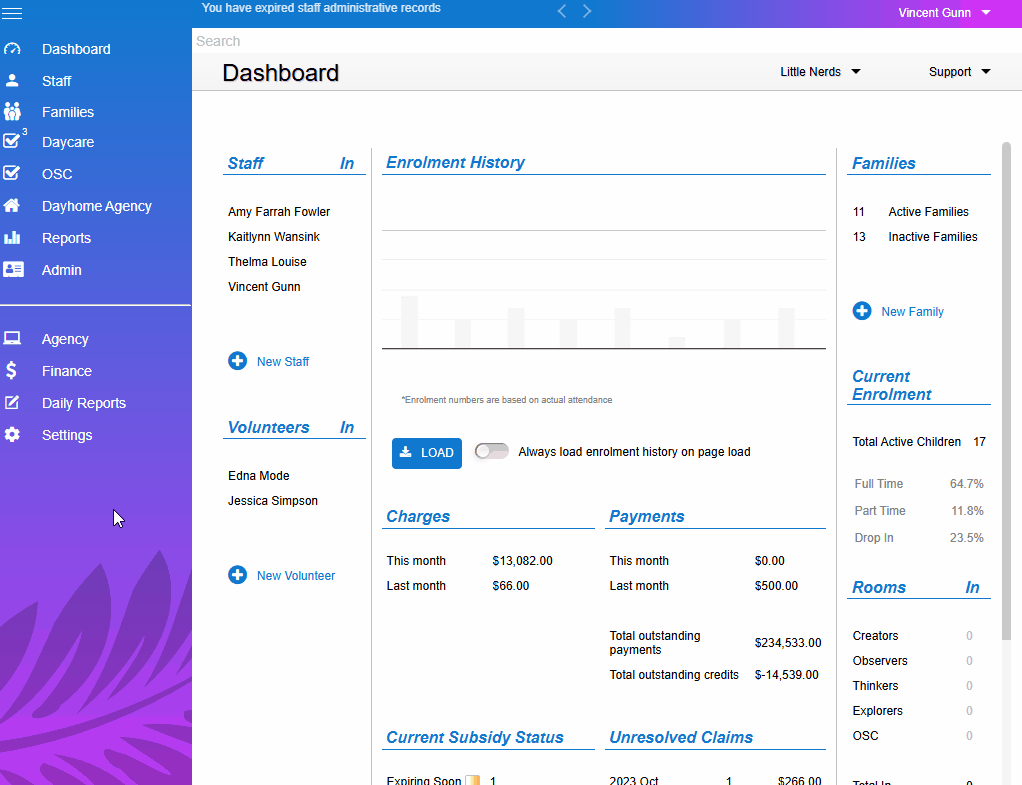Click the dashboard vertical scrollbar
1022x785 pixels.
point(1006,391)
